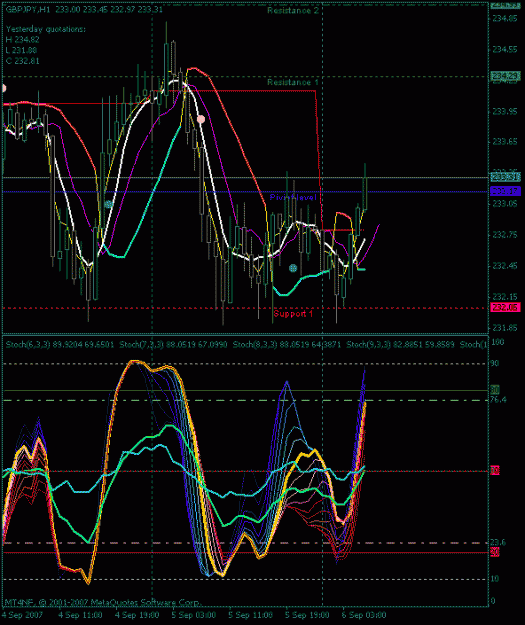525x625 pixels.
Task: Click the 233.05 price axis label
Action: pos(505,204)
